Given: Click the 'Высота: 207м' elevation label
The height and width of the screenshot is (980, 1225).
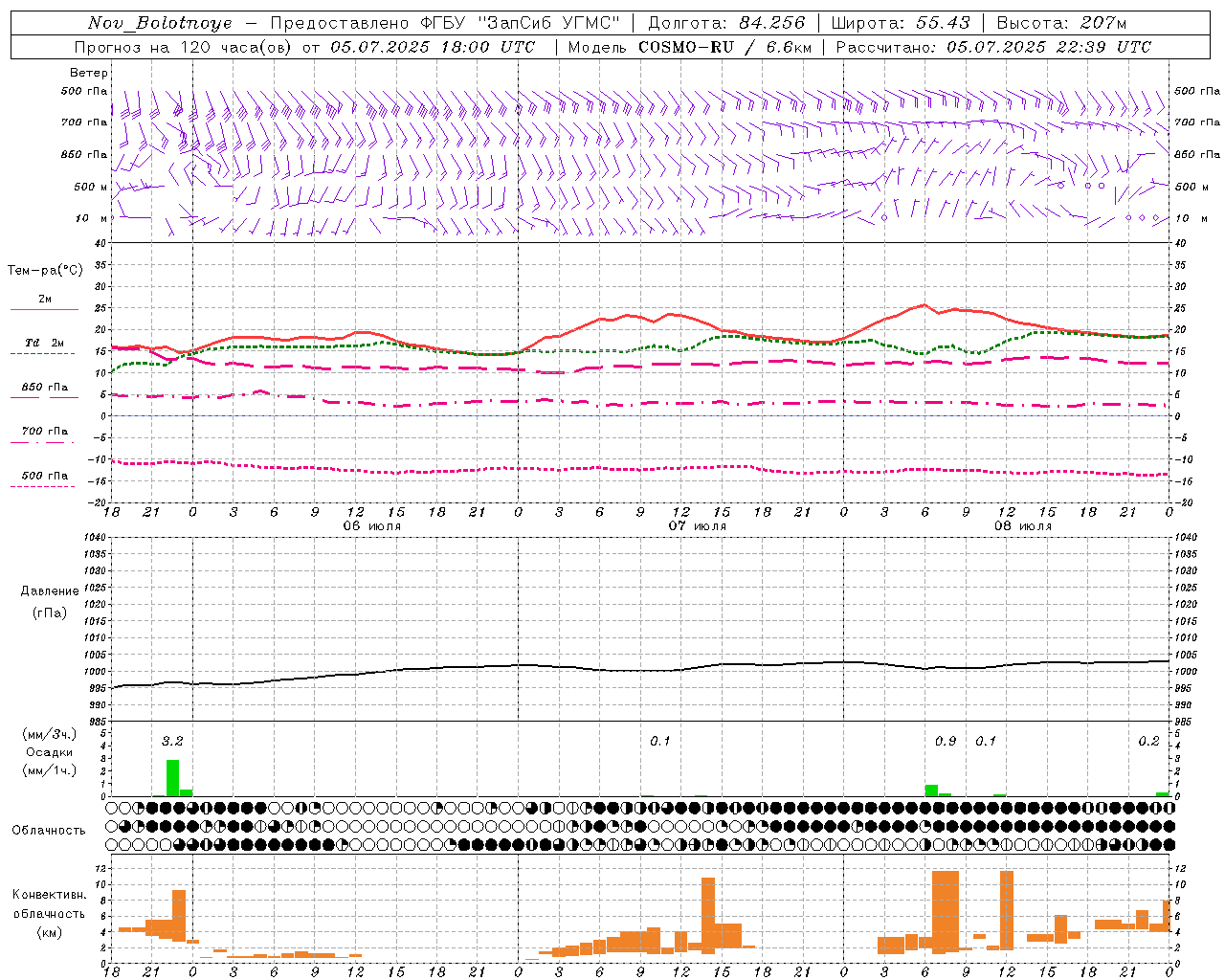Looking at the screenshot, I should [x=1061, y=23].
